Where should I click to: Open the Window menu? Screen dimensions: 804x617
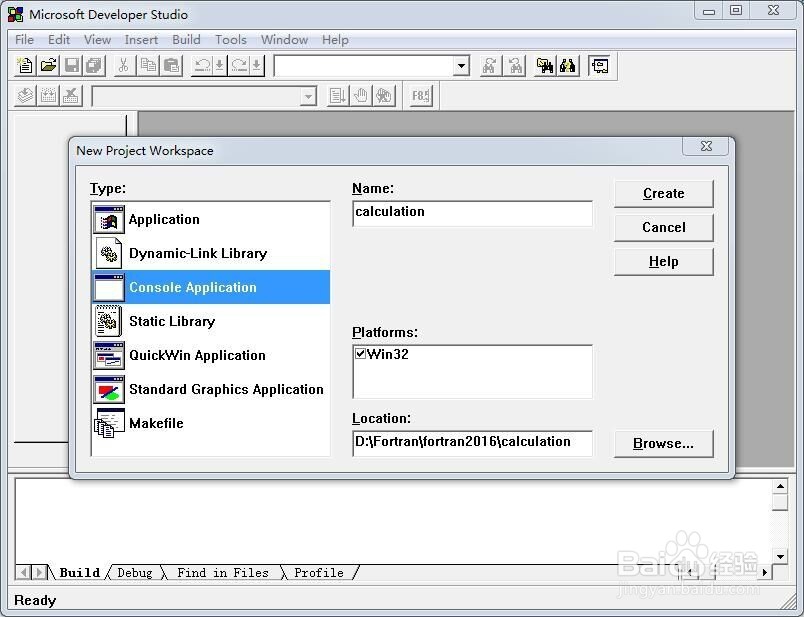tap(285, 39)
